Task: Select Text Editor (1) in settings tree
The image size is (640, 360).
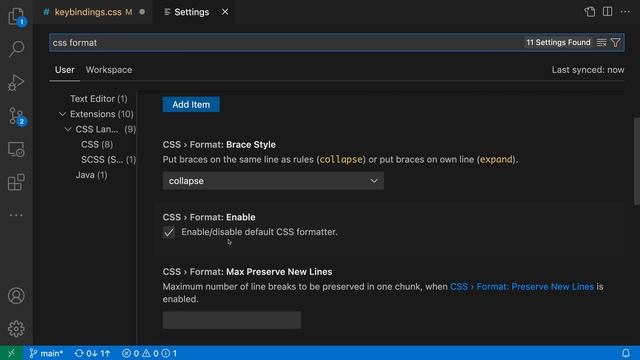Action: coord(99,99)
